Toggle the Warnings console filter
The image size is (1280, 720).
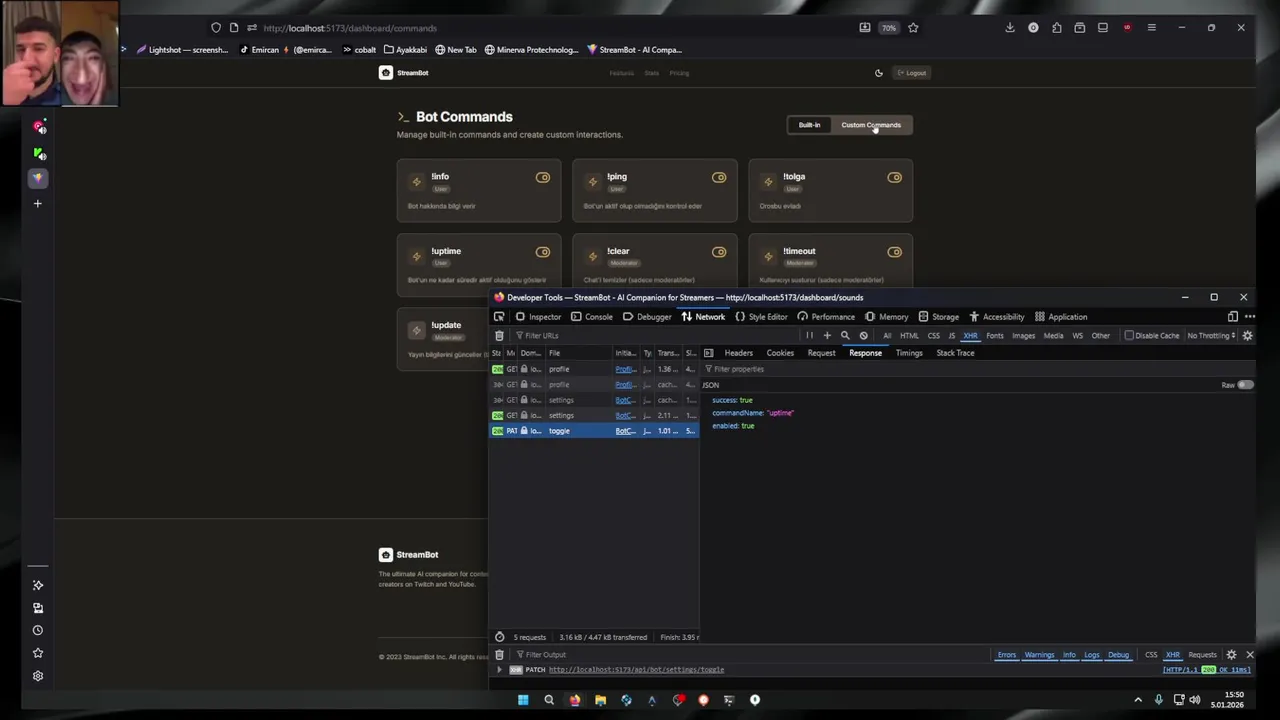coord(1039,655)
